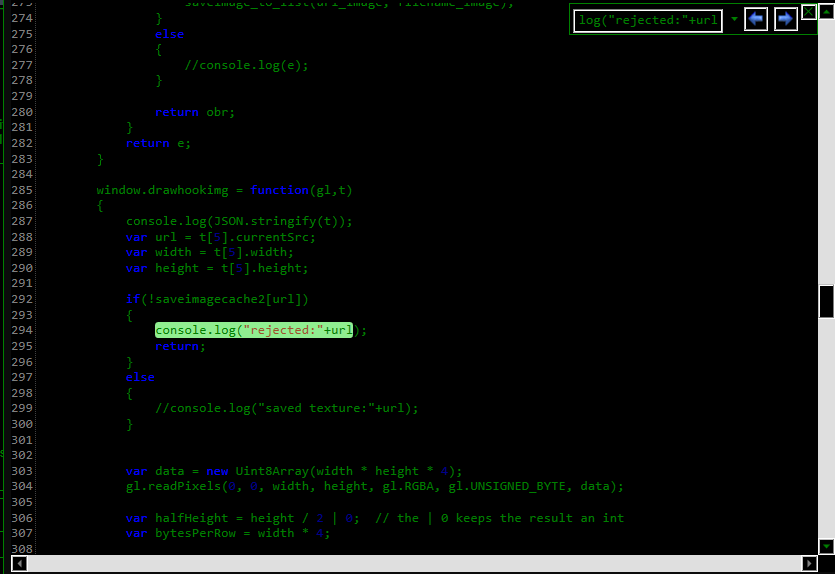Click the //console.log(e); comment

tap(246, 65)
